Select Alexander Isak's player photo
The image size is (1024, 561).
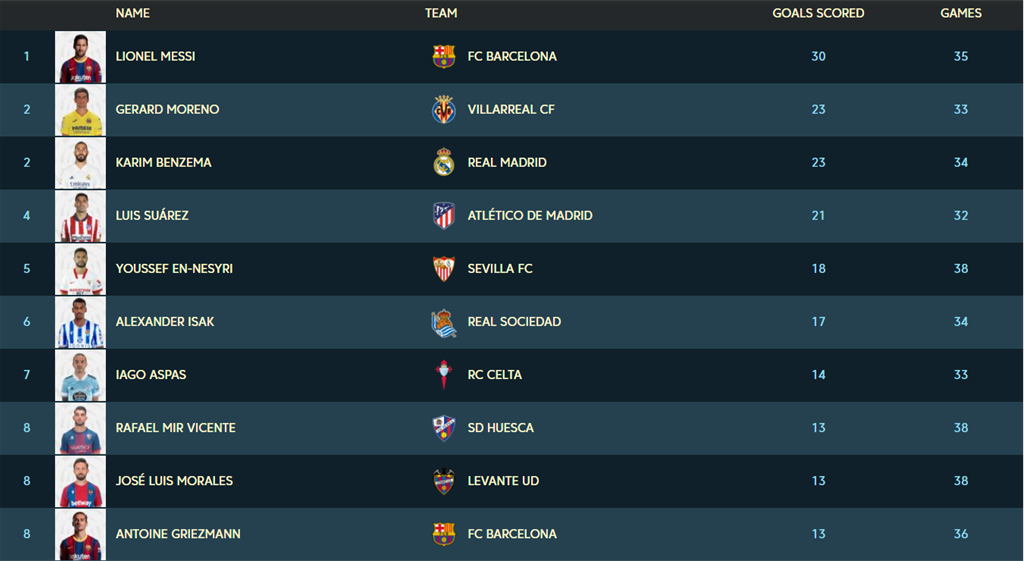click(x=80, y=322)
